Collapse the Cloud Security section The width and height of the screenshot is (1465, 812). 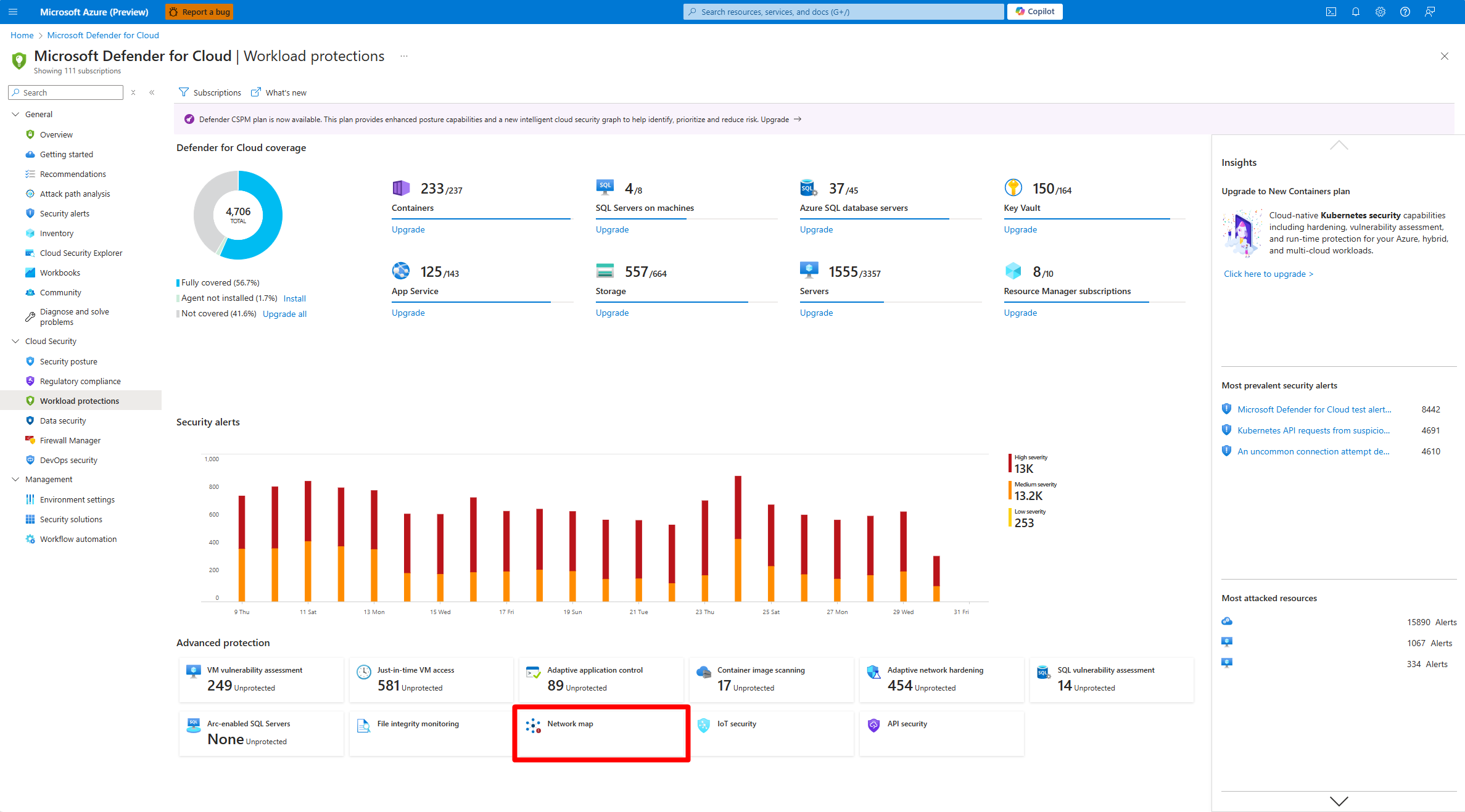click(16, 341)
